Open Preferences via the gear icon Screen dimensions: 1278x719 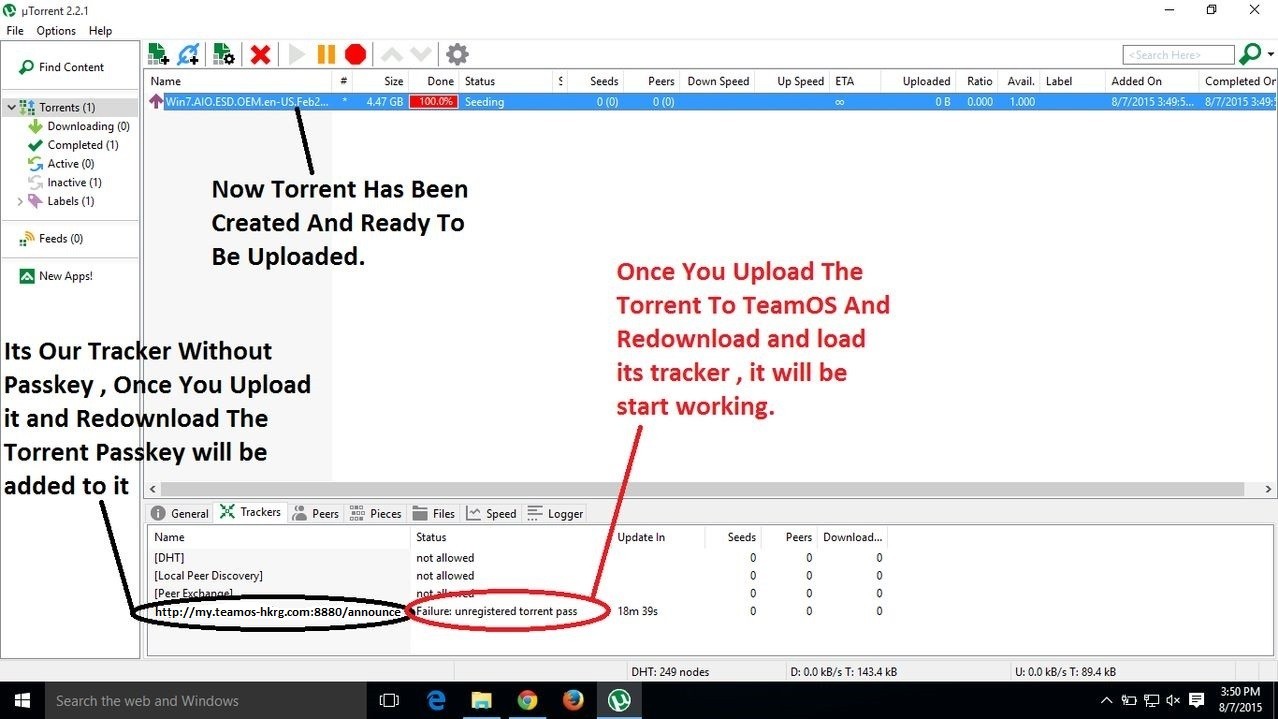point(457,54)
